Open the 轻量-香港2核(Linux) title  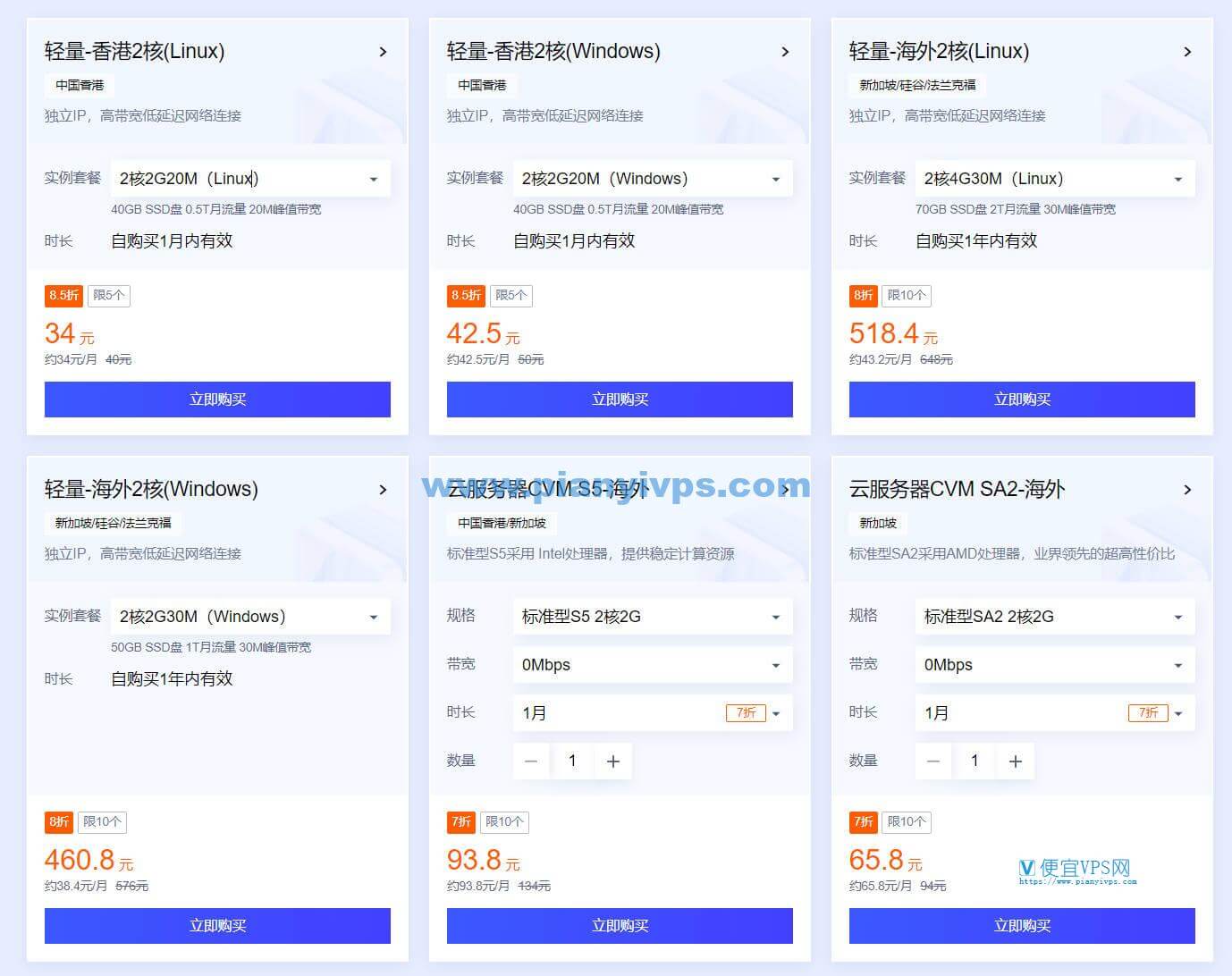[x=135, y=52]
